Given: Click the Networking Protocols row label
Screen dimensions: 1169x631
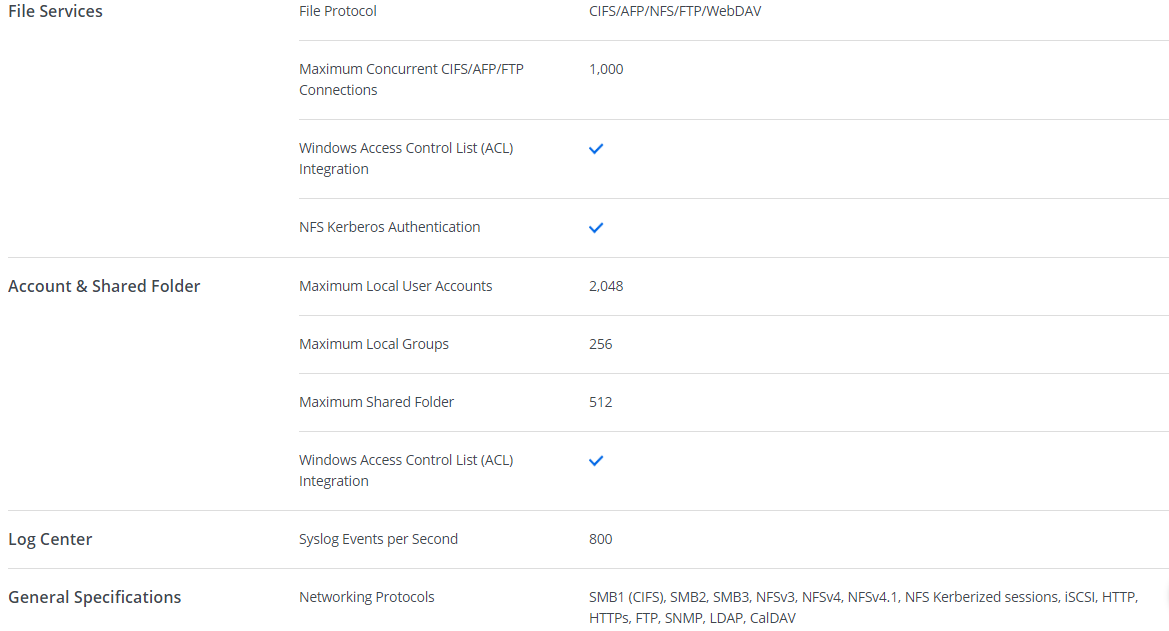Looking at the screenshot, I should click(366, 597).
